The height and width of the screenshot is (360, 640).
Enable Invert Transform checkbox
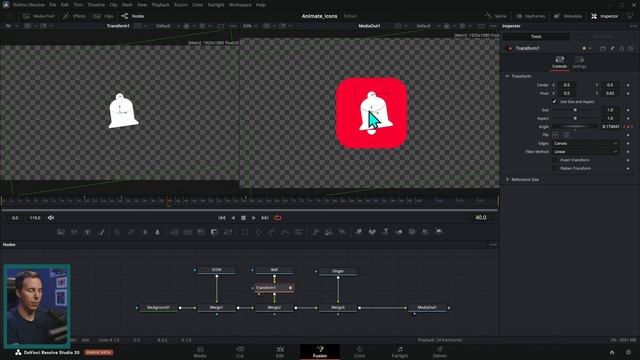[x=554, y=160]
